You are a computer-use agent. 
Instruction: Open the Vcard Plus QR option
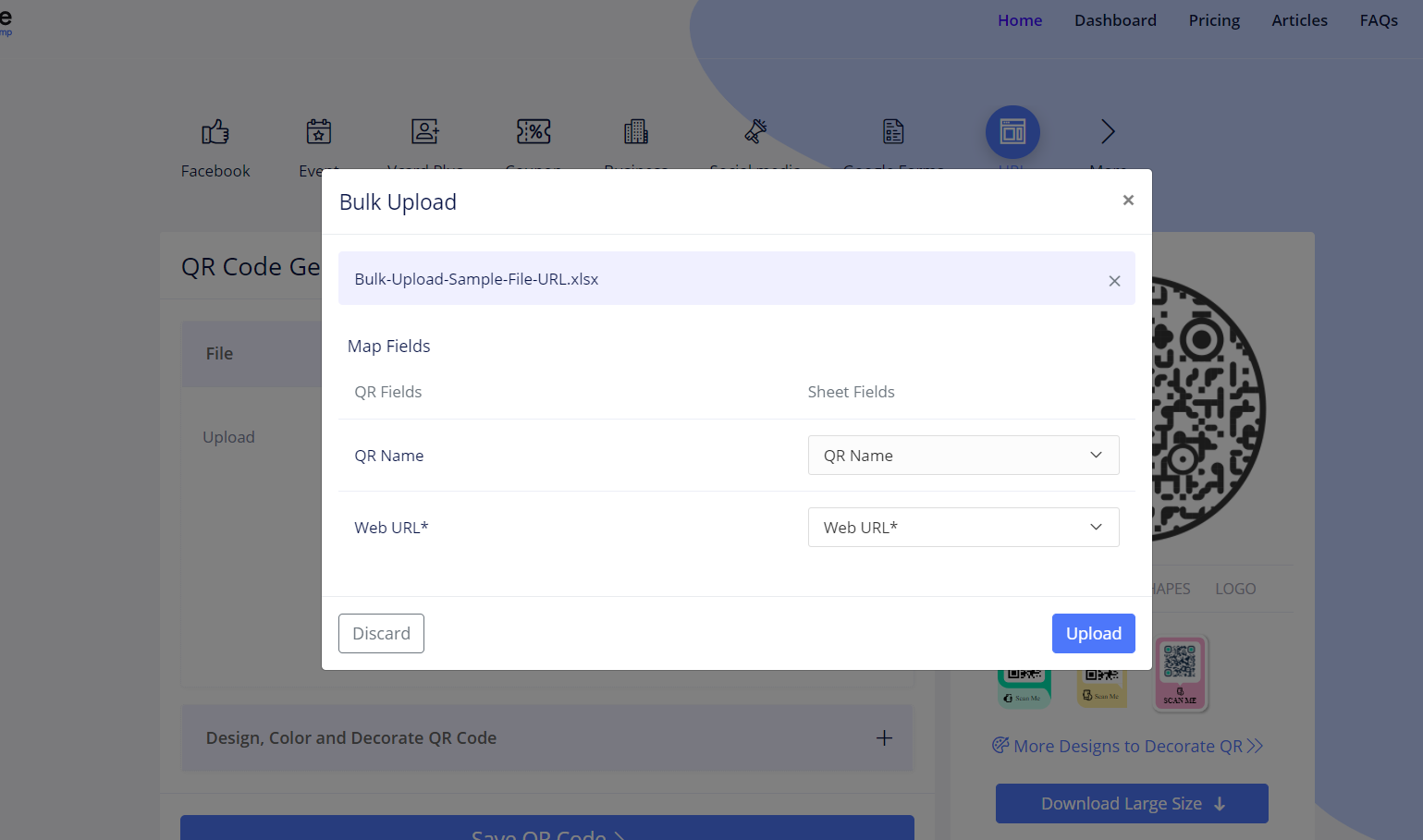point(424,144)
